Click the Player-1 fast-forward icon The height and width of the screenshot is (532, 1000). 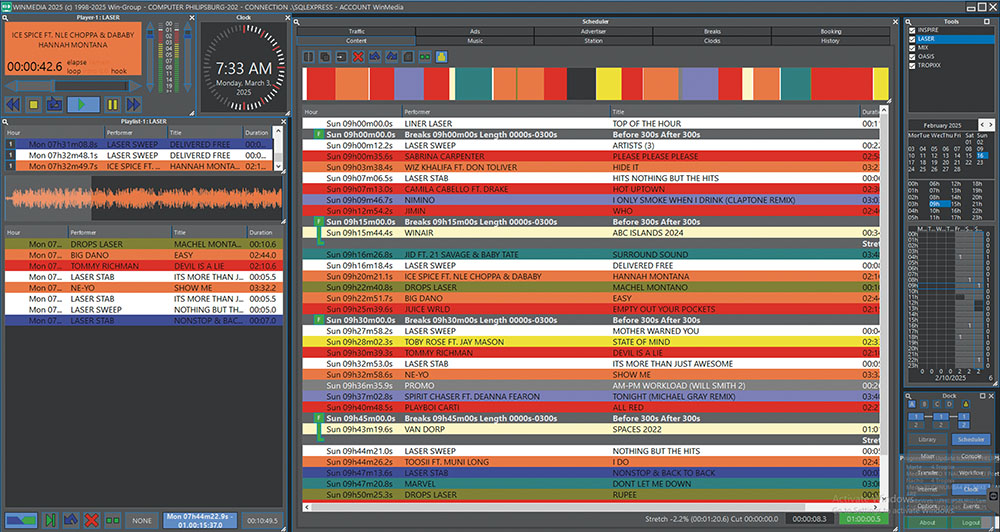[132, 104]
